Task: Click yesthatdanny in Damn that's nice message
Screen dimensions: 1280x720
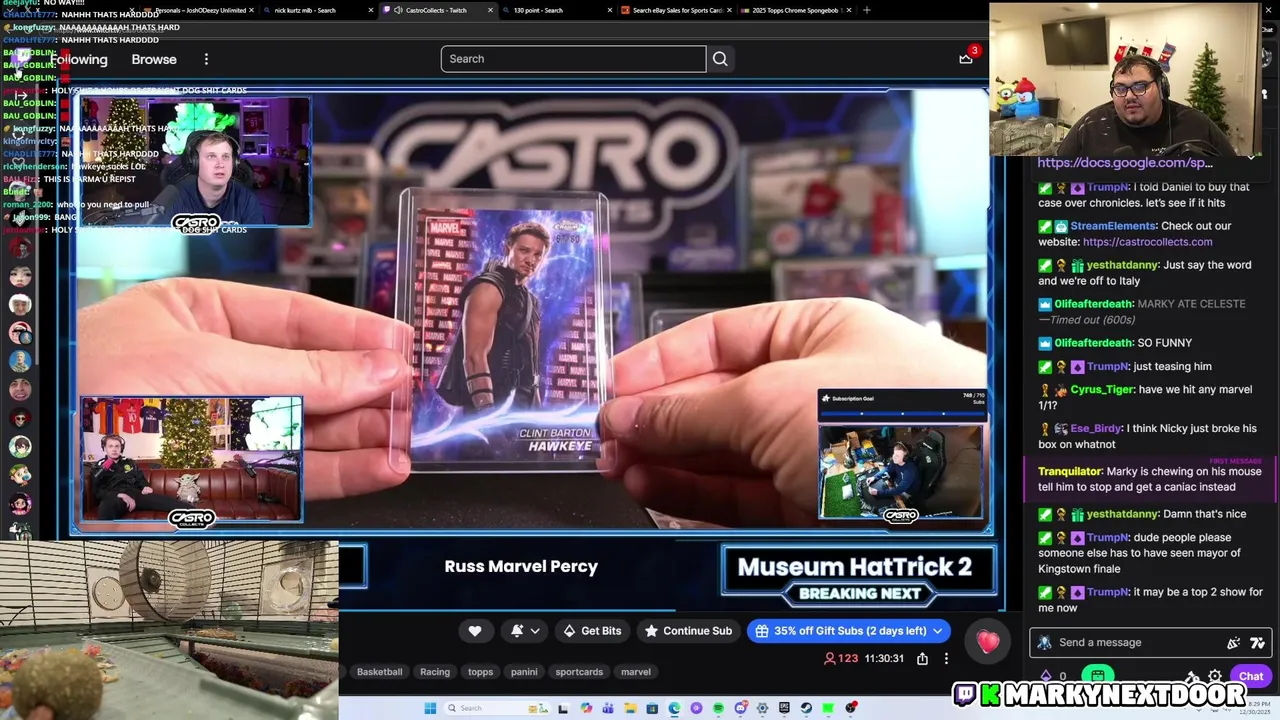Action: point(1122,514)
